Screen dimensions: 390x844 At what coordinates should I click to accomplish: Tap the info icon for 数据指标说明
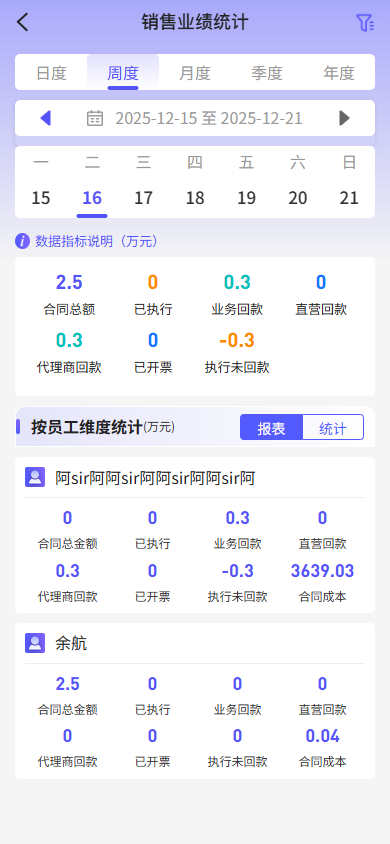[22, 241]
